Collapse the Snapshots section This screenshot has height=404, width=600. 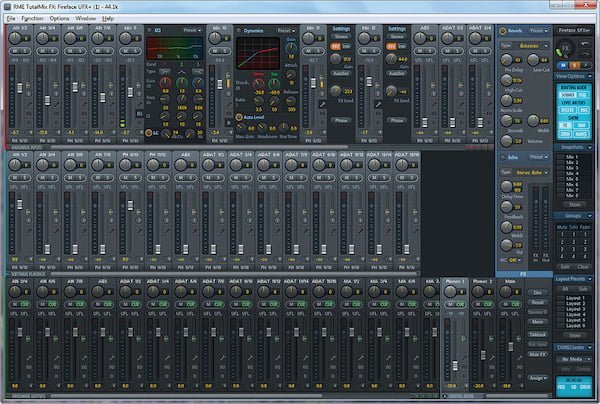589,147
